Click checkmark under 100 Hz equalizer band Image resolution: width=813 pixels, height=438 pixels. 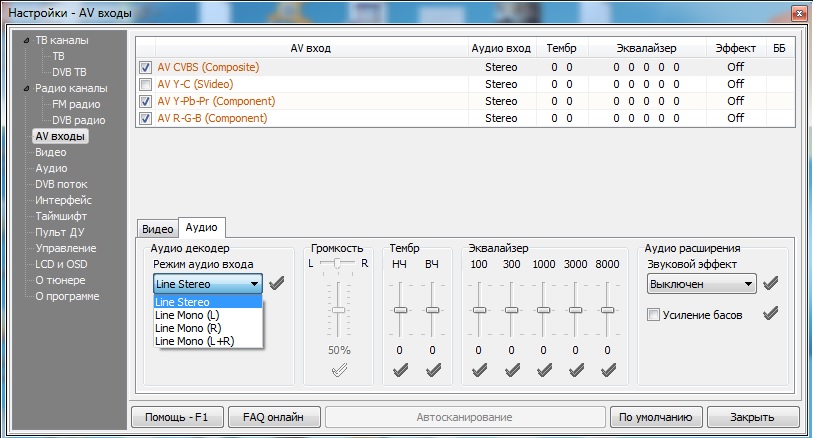pyautogui.click(x=479, y=371)
